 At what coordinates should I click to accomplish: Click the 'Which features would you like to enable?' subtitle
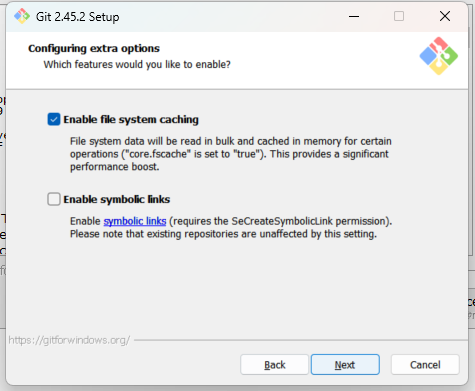pyautogui.click(x=137, y=64)
